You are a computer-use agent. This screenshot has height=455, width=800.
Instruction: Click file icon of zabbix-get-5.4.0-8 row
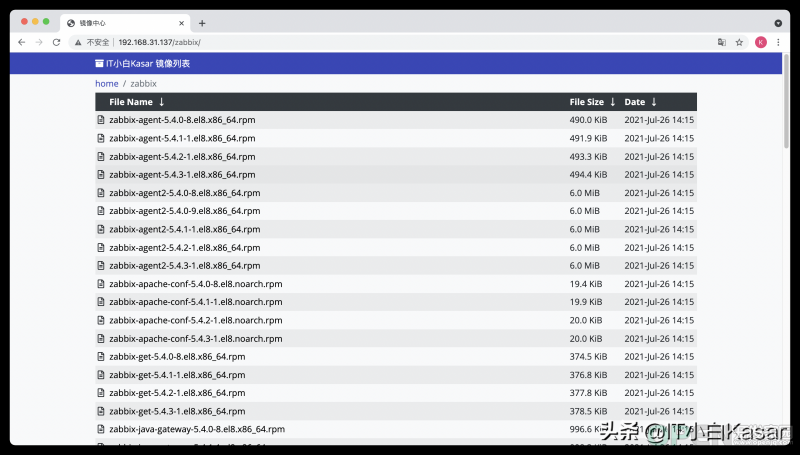tap(101, 357)
